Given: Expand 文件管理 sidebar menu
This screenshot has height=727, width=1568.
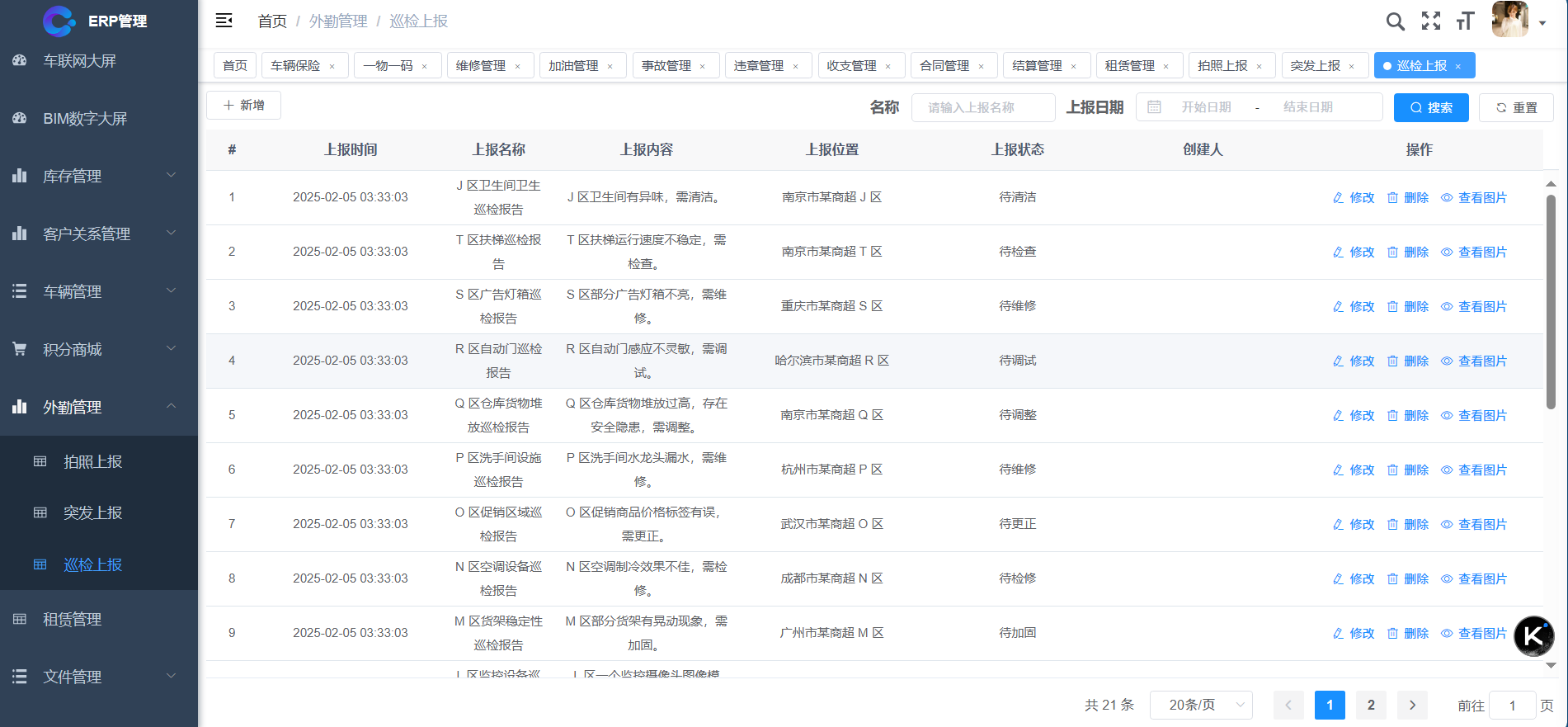Looking at the screenshot, I should [x=99, y=677].
